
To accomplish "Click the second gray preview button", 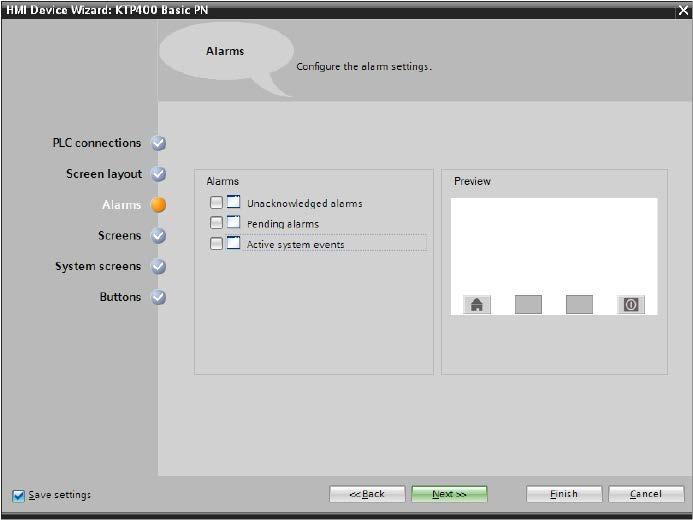I will pyautogui.click(x=528, y=304).
